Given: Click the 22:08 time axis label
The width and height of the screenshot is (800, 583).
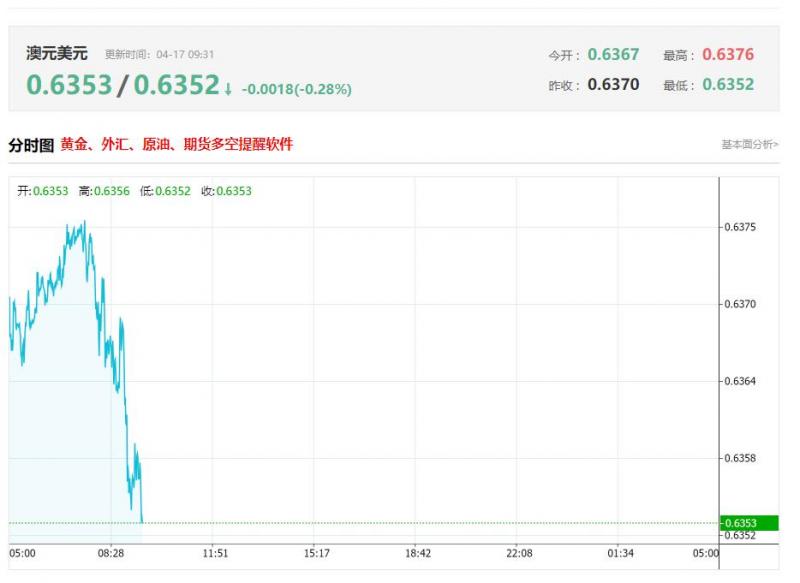Looking at the screenshot, I should (519, 553).
